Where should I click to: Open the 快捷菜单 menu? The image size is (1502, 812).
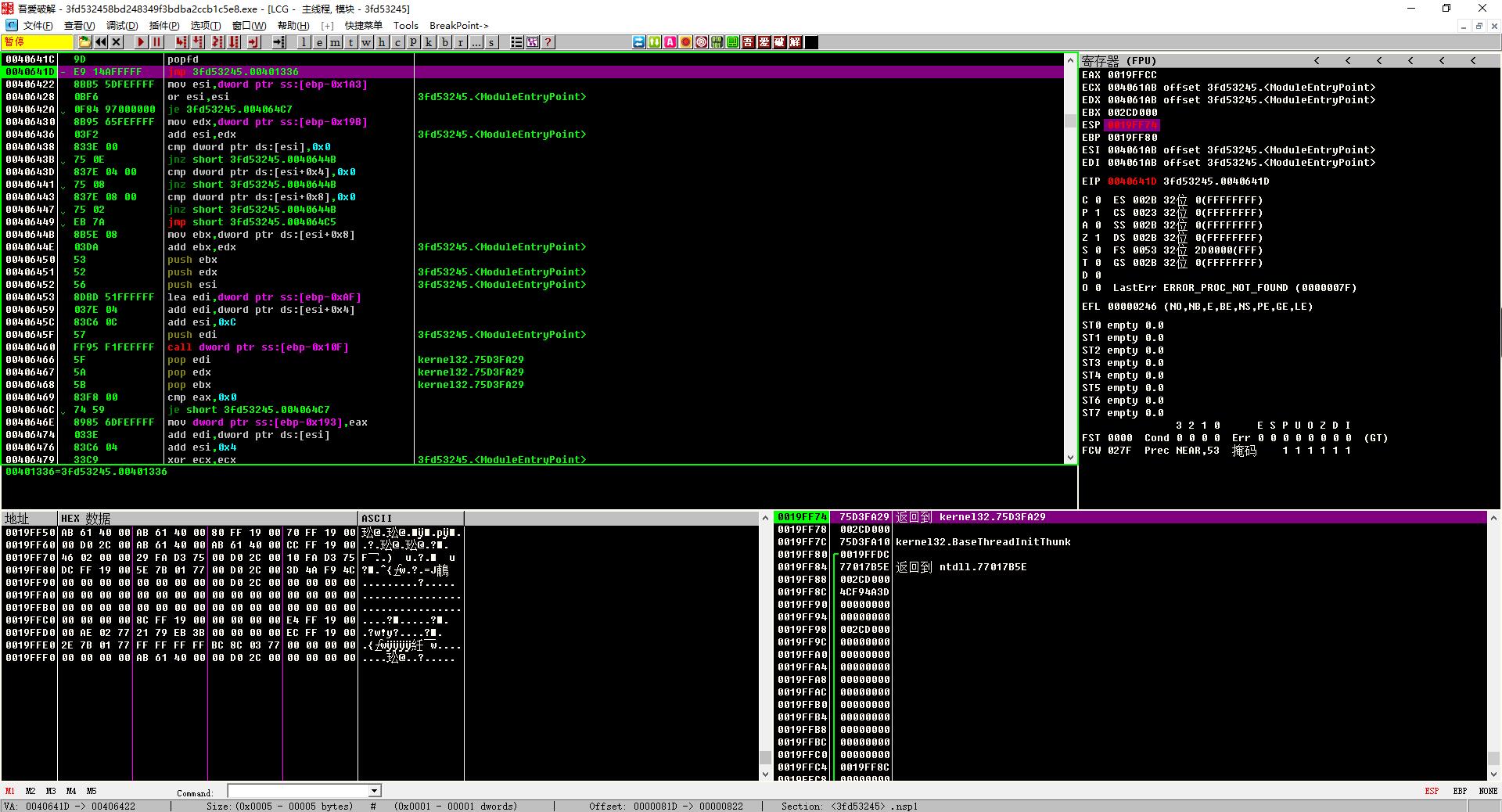tap(364, 26)
